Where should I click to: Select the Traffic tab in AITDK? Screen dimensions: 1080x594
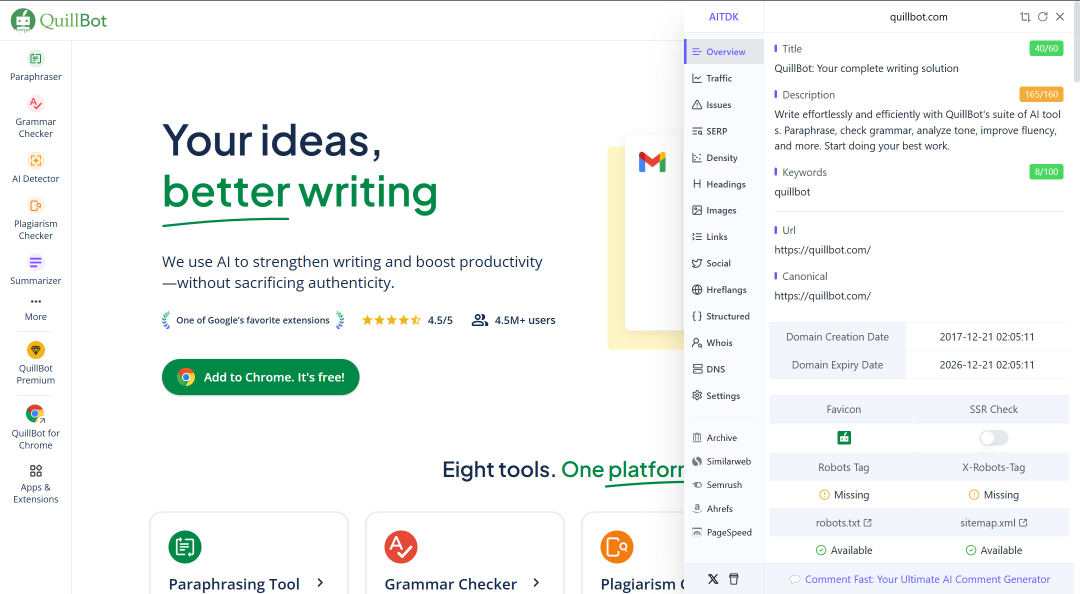724,78
